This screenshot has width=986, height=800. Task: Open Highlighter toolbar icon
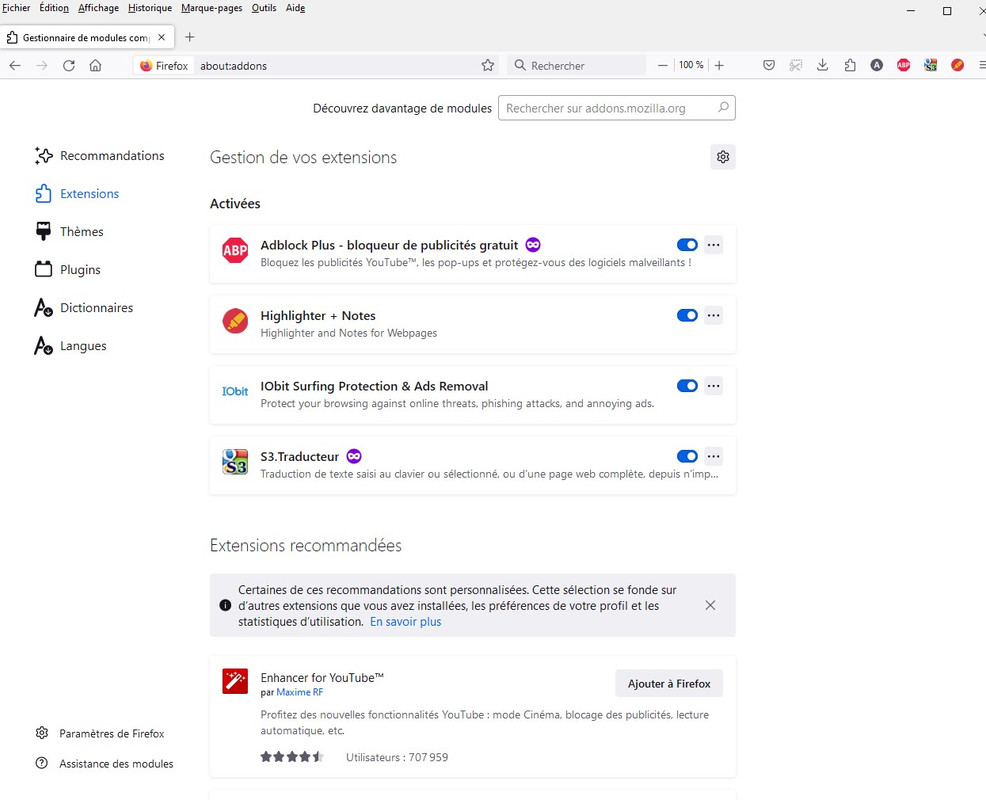(x=958, y=65)
